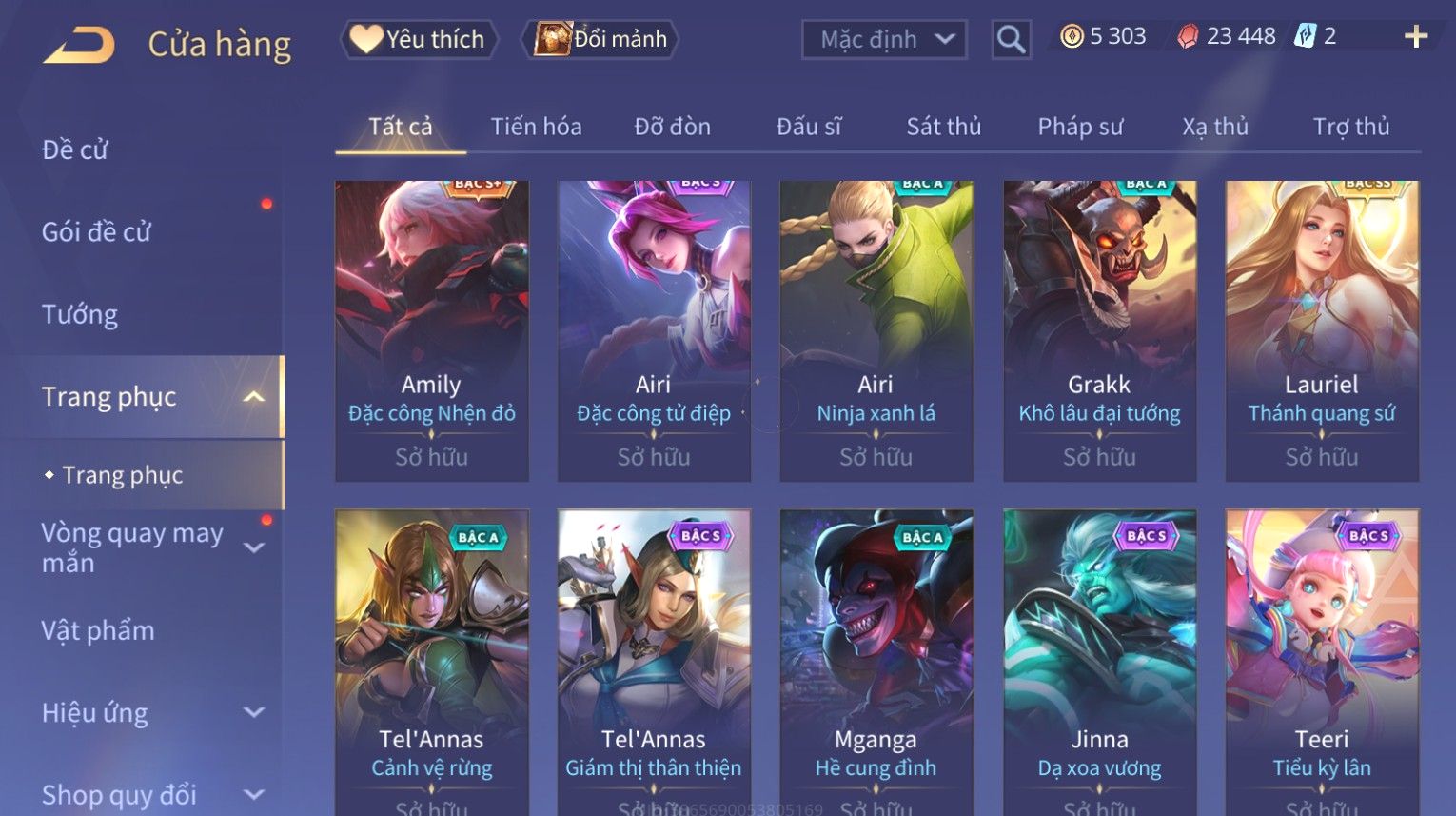Expand the Hiệu ứng sidebar section

tap(253, 712)
